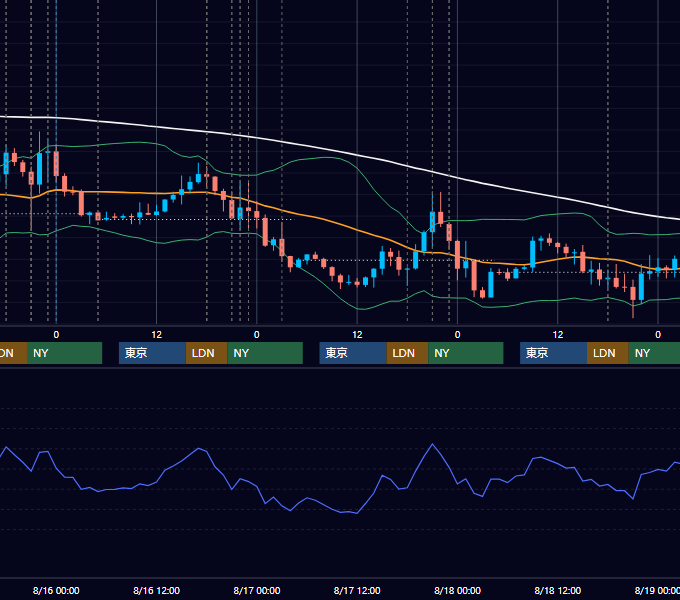The width and height of the screenshot is (680, 600).
Task: Click the 8/17 12:00 date label
Action: point(357,590)
